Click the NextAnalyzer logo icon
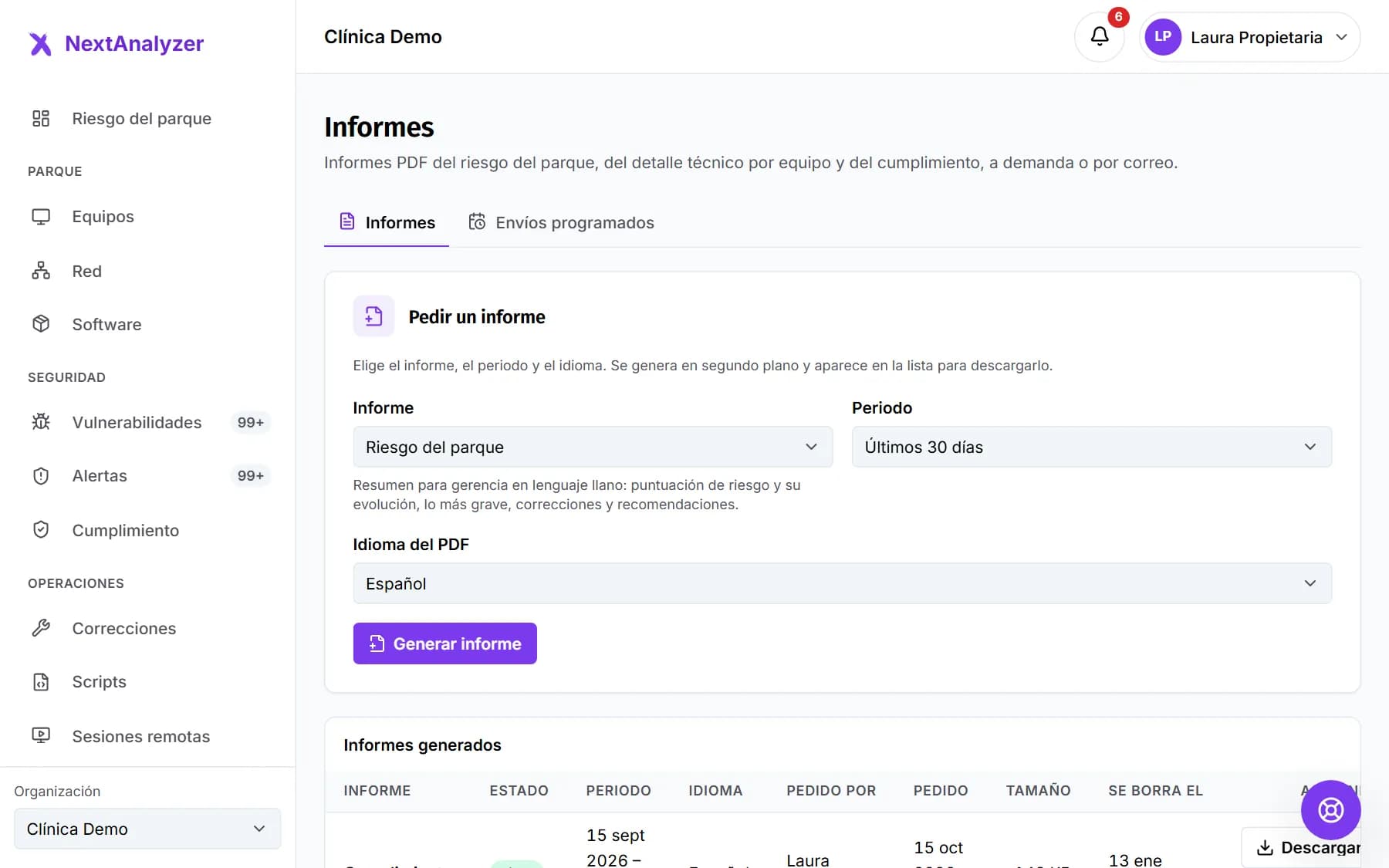This screenshot has height=868, width=1389. pos(40,44)
